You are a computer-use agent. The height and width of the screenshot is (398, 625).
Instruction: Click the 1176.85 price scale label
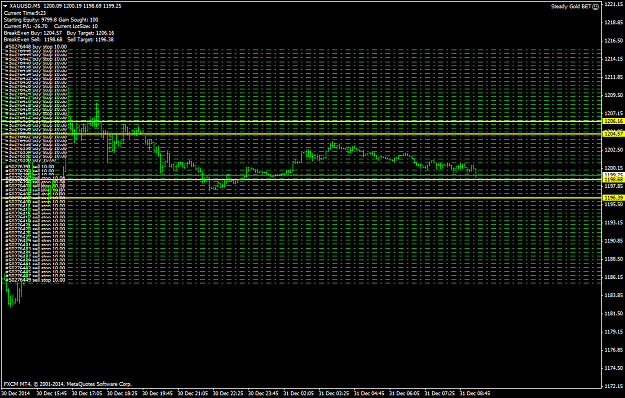click(614, 350)
